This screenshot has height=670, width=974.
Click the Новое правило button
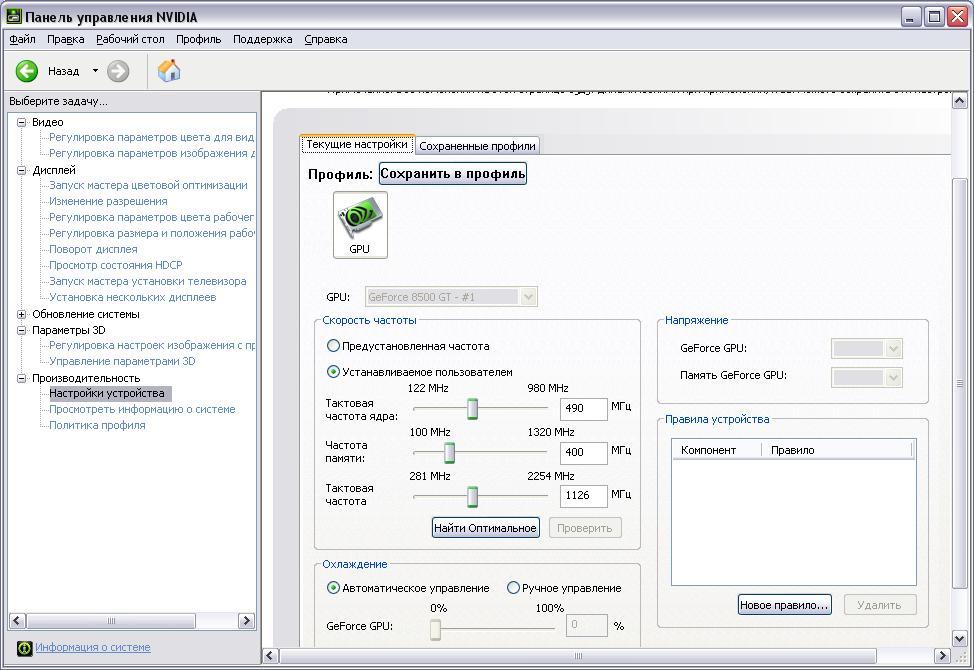(x=784, y=605)
